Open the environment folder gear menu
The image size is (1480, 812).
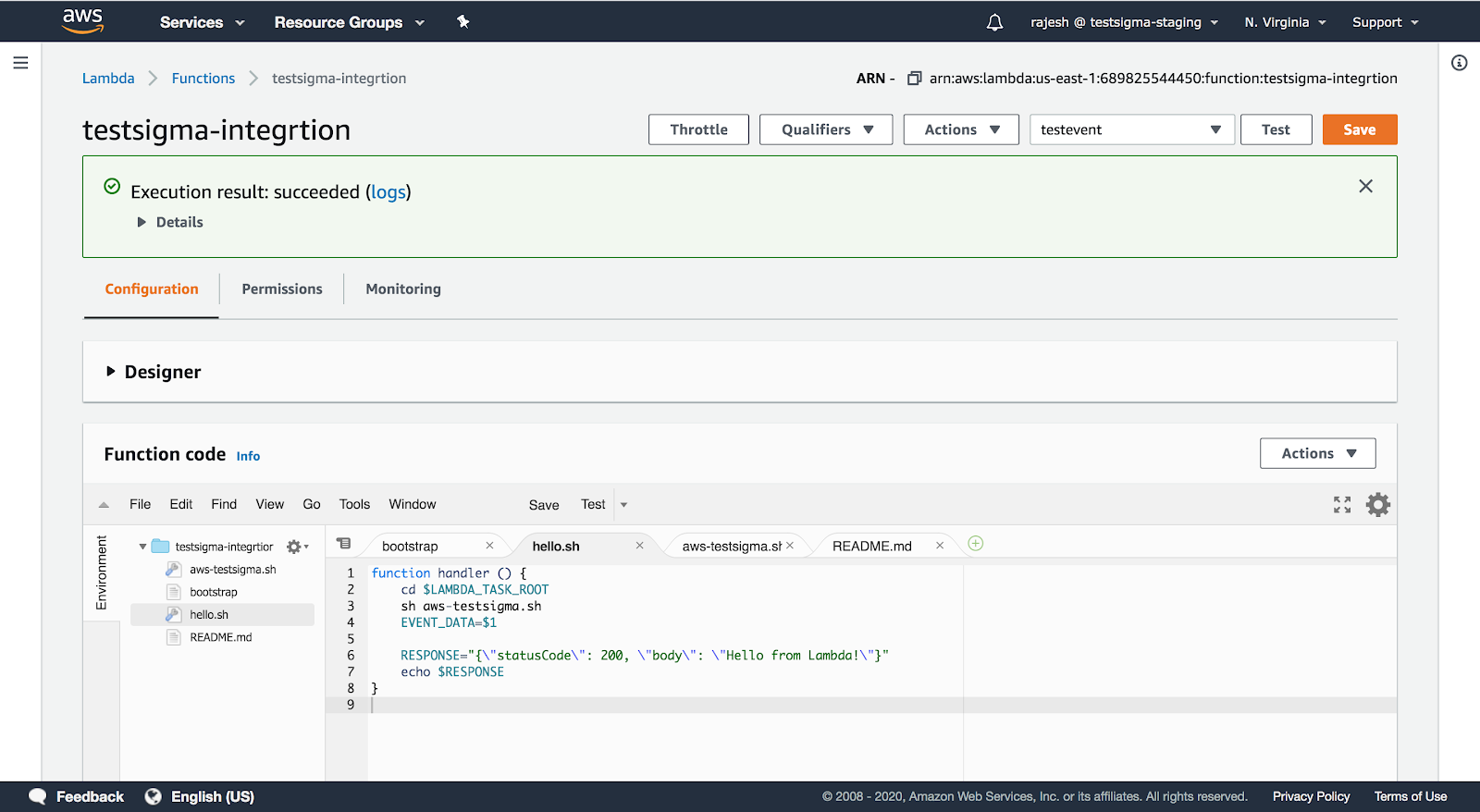[297, 547]
